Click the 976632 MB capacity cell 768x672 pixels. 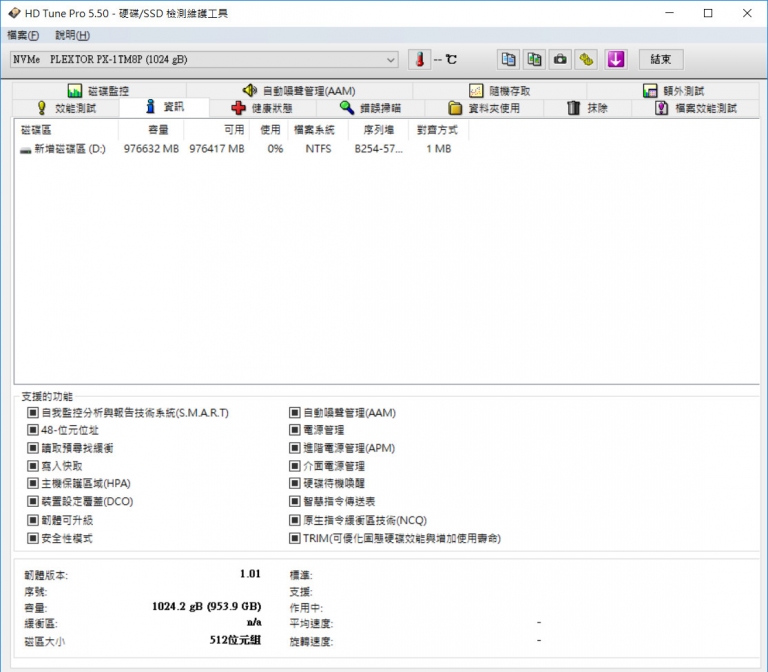tap(151, 149)
